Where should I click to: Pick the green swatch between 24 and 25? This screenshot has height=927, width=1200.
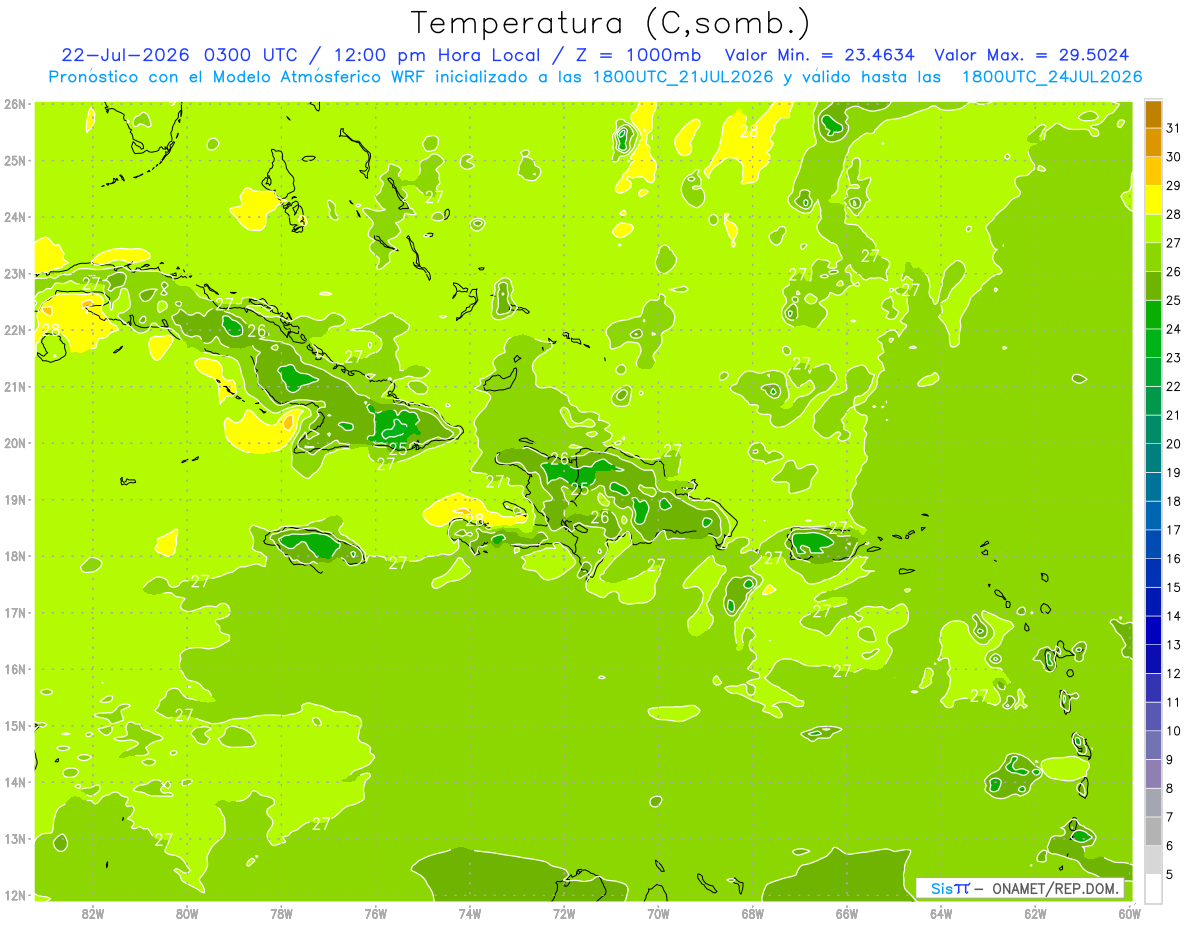(1153, 315)
